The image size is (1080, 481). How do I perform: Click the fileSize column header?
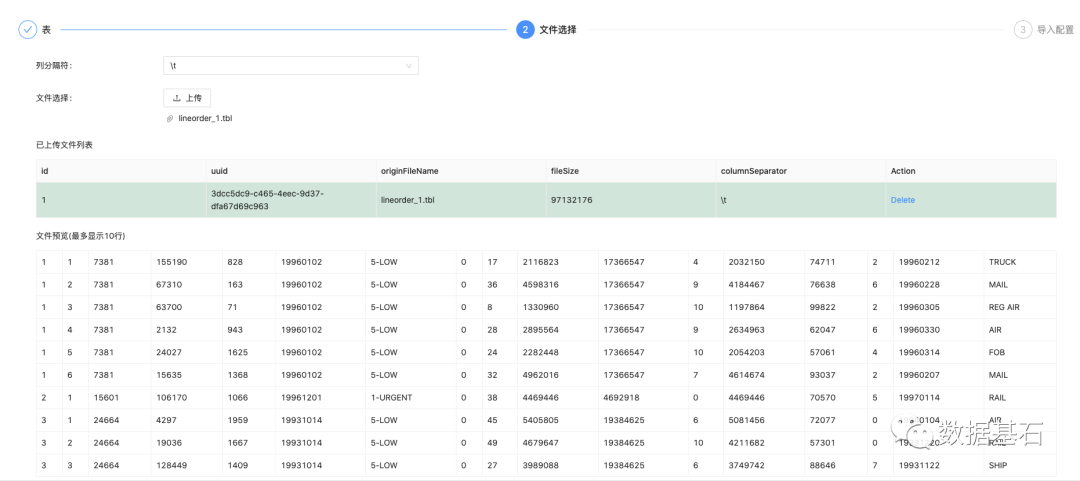pyautogui.click(x=631, y=171)
